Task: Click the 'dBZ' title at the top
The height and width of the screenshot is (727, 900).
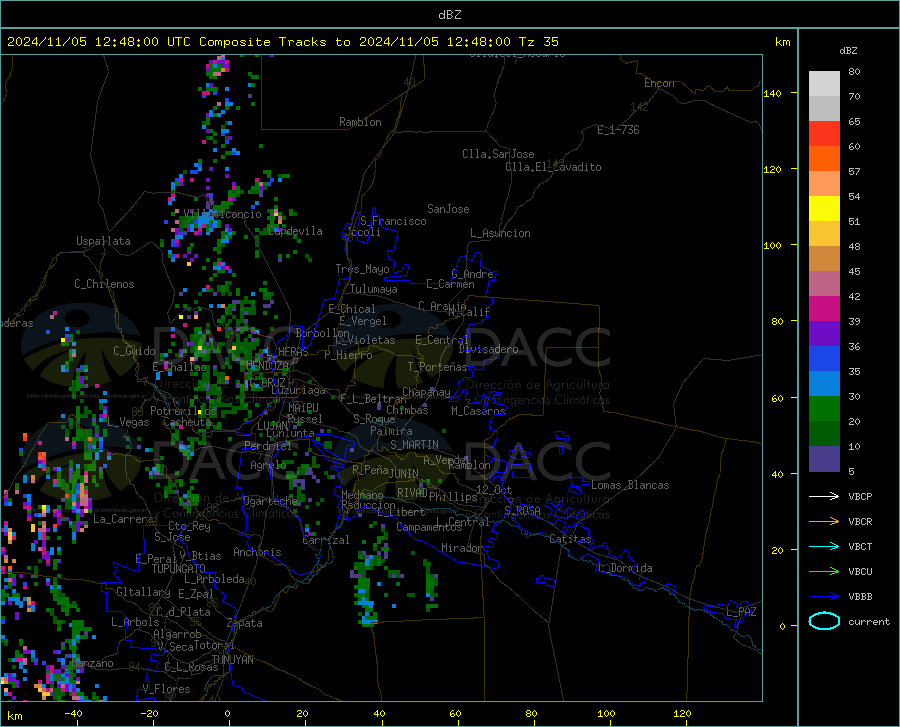Action: click(449, 15)
